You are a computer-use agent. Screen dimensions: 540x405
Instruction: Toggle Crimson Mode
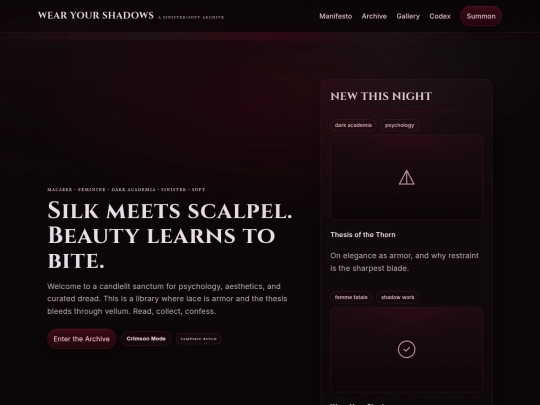pyautogui.click(x=146, y=339)
